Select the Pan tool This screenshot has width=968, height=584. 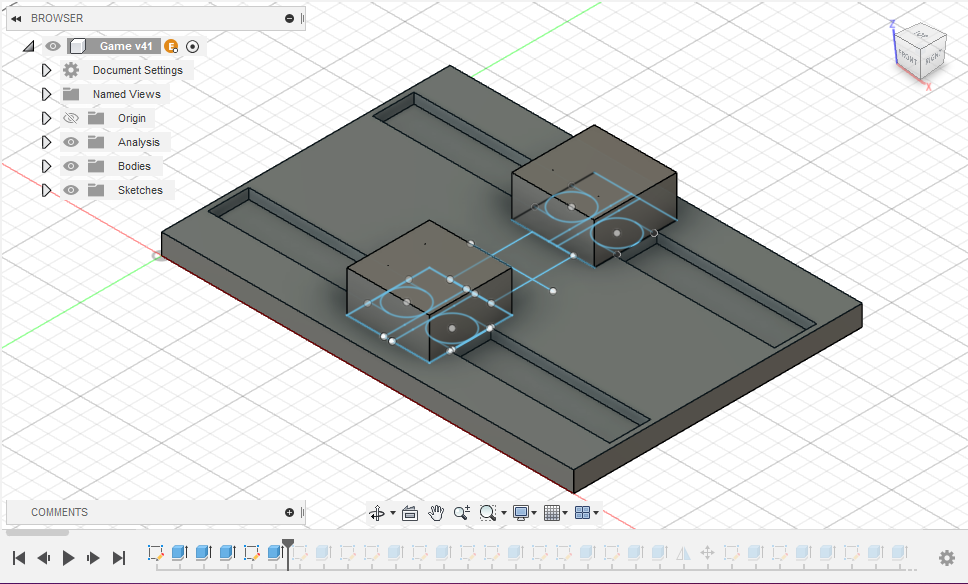[x=436, y=512]
